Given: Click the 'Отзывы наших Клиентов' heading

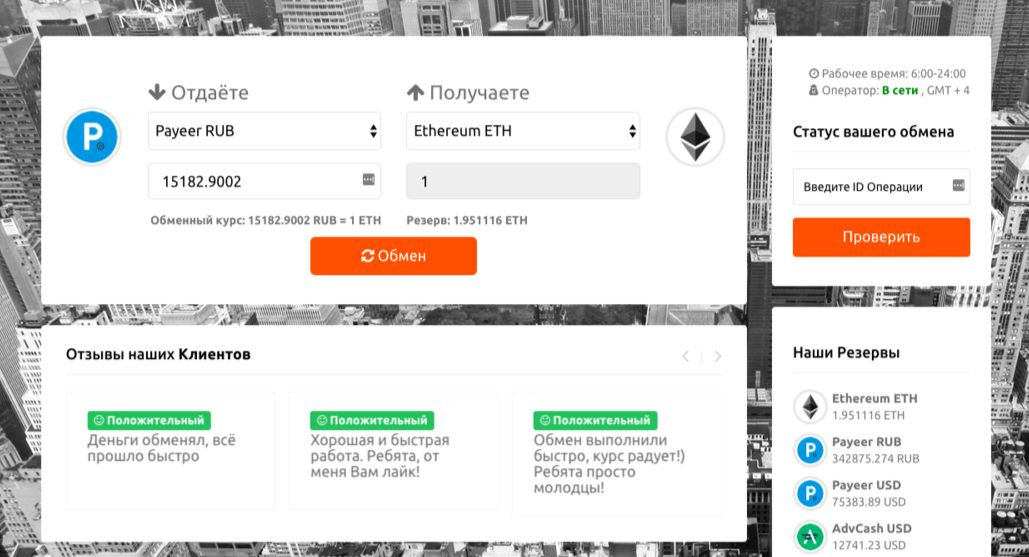Looking at the screenshot, I should pos(158,354).
